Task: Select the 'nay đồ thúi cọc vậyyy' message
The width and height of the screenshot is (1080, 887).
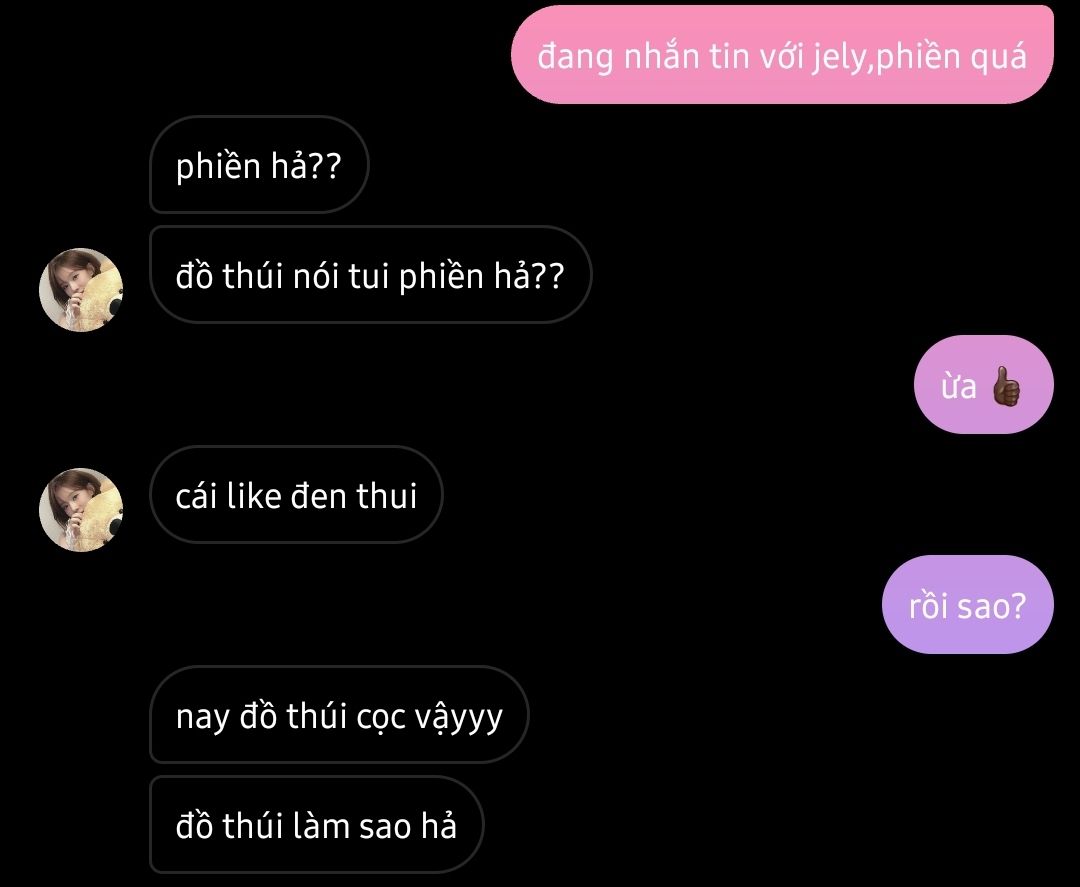Action: [339, 715]
